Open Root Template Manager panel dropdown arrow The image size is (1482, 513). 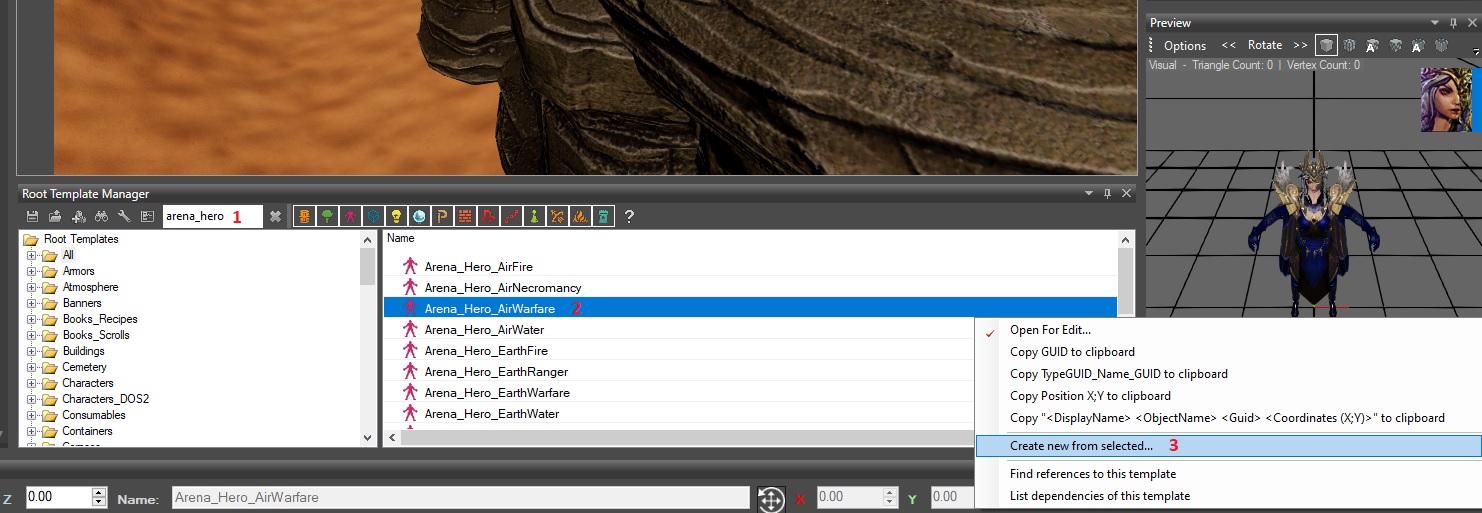[x=1090, y=193]
